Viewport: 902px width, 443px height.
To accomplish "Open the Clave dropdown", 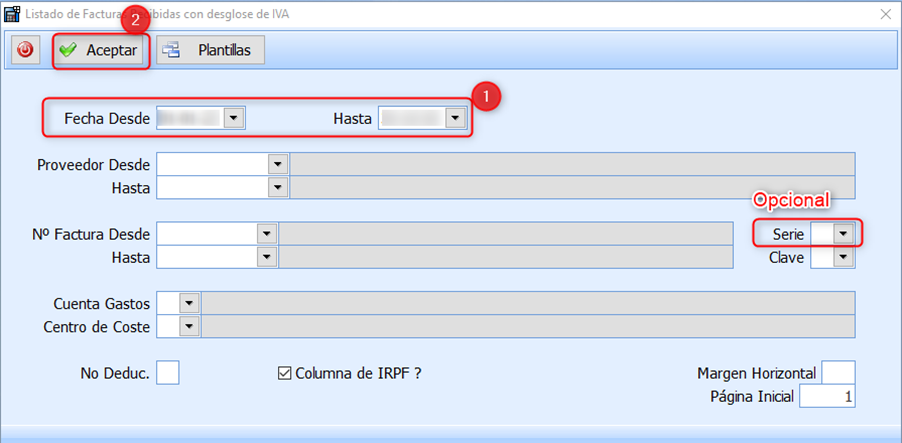I will [844, 257].
